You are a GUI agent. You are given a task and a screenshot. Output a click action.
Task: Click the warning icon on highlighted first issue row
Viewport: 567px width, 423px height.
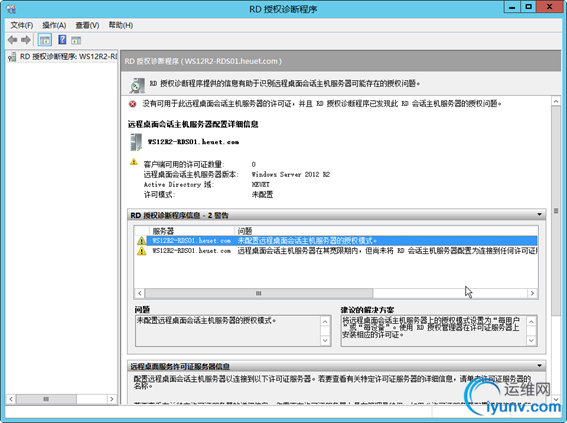141,241
